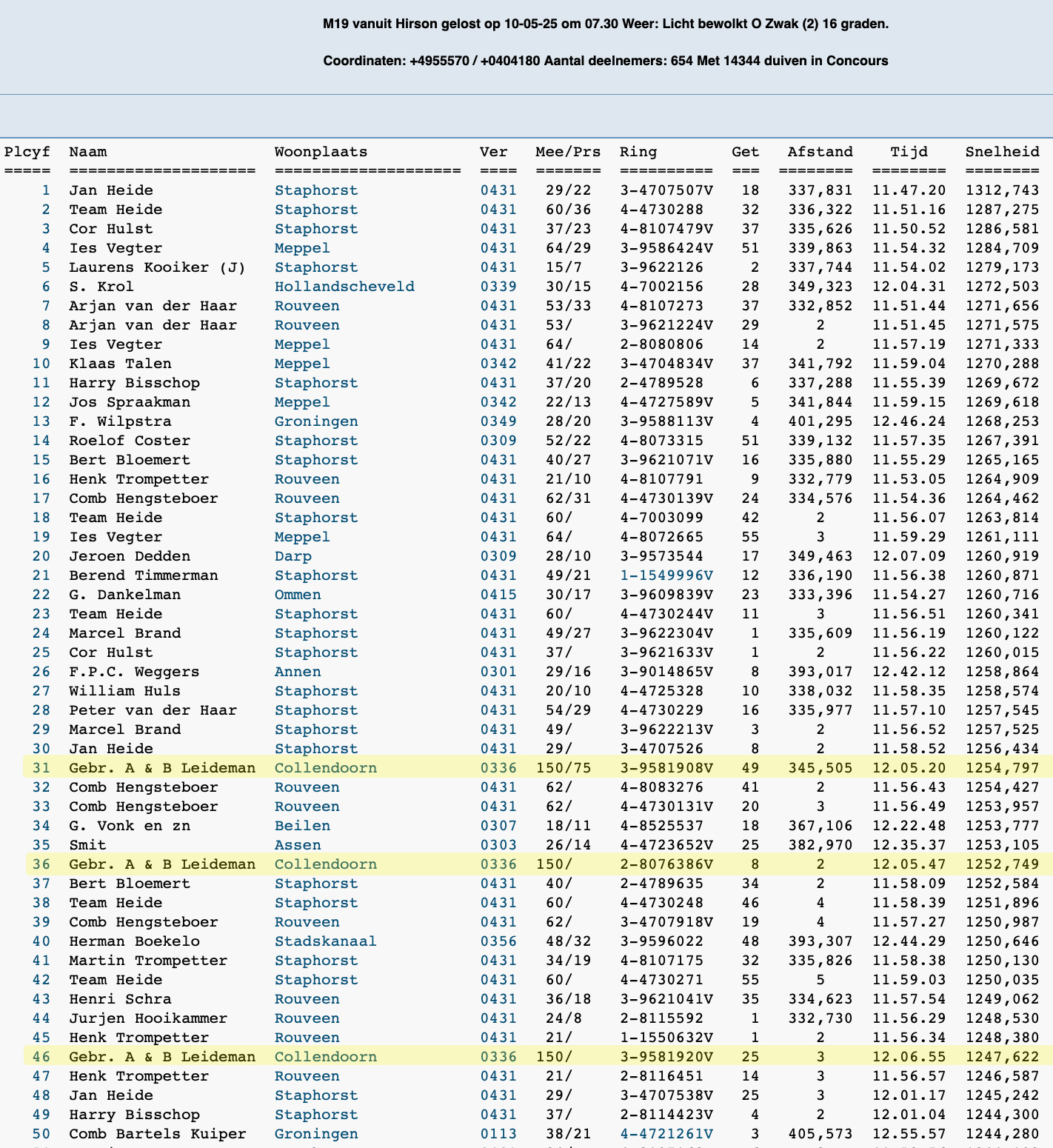Image resolution: width=1053 pixels, height=1148 pixels.
Task: Open club 0307 in G. Vonk en zn row
Action: pyautogui.click(x=498, y=826)
